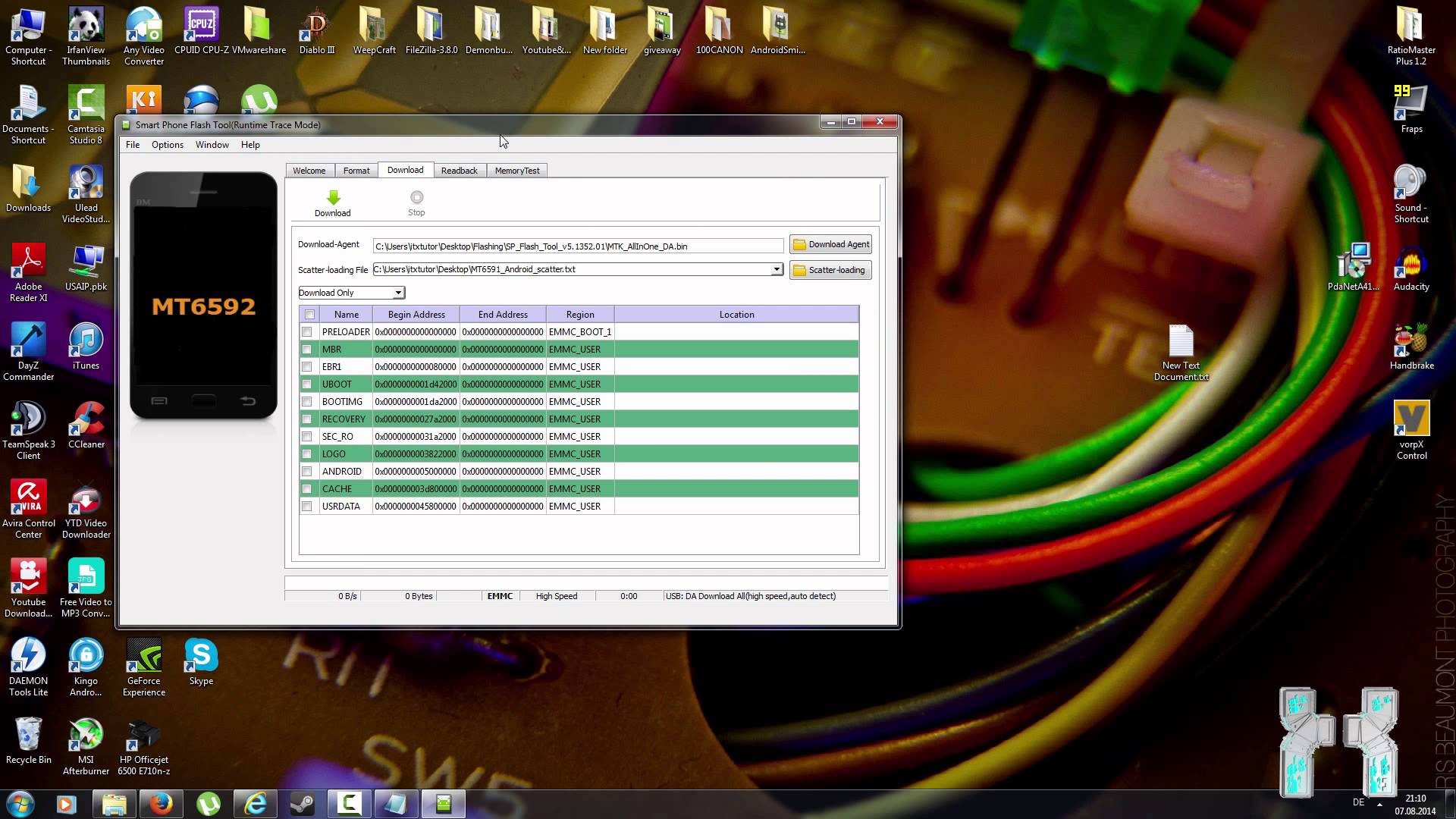Viewport: 1456px width, 819px height.
Task: Open the Download Agent folder button
Action: click(830, 244)
